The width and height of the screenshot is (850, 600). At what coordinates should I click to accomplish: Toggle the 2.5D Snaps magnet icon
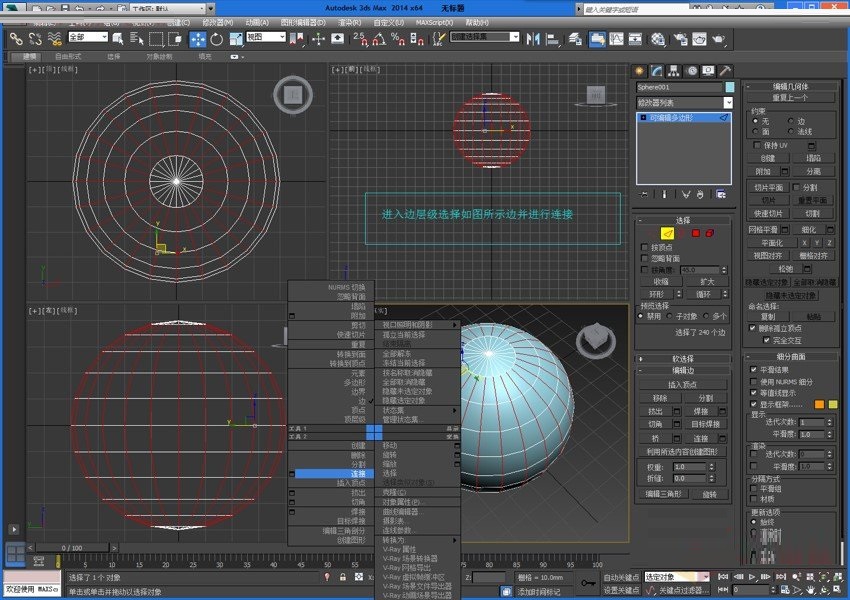click(360, 39)
